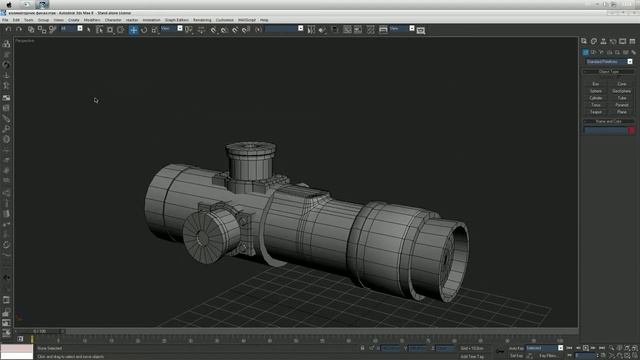640x360 pixels.
Task: Click the Quick Render icon
Action: pos(421,30)
